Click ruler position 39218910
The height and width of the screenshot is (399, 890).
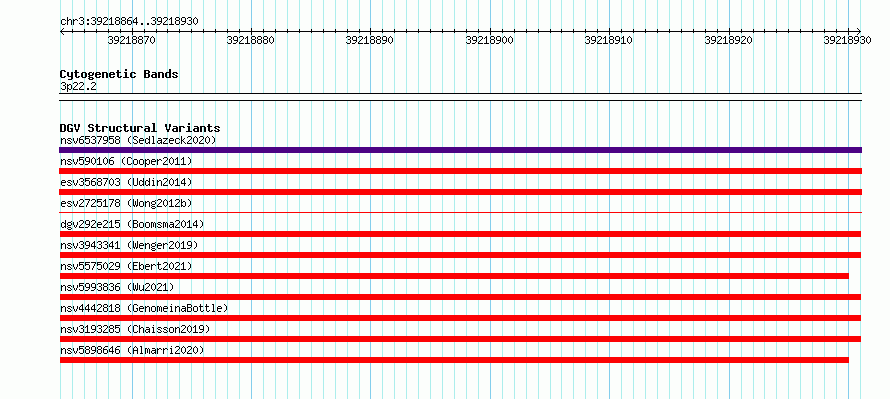point(608,40)
